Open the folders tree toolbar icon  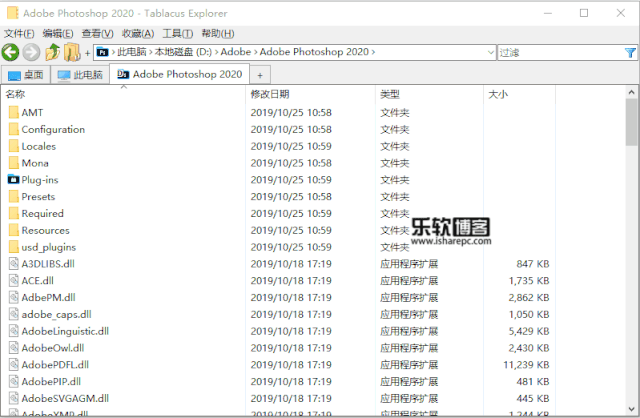(72, 52)
